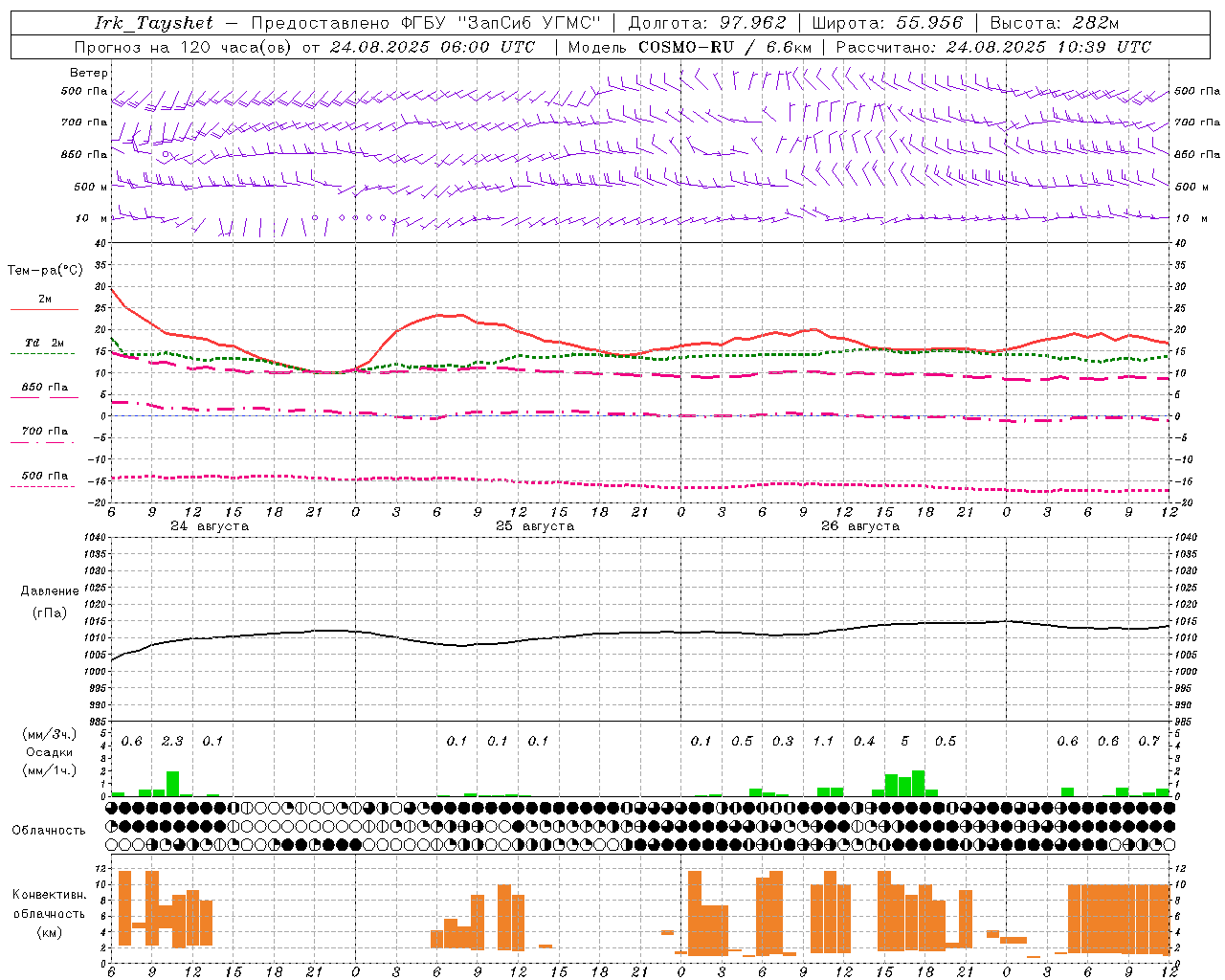Click the '(мм/3ч.)' precipitation unit label
The height and width of the screenshot is (980, 1225).
50,735
